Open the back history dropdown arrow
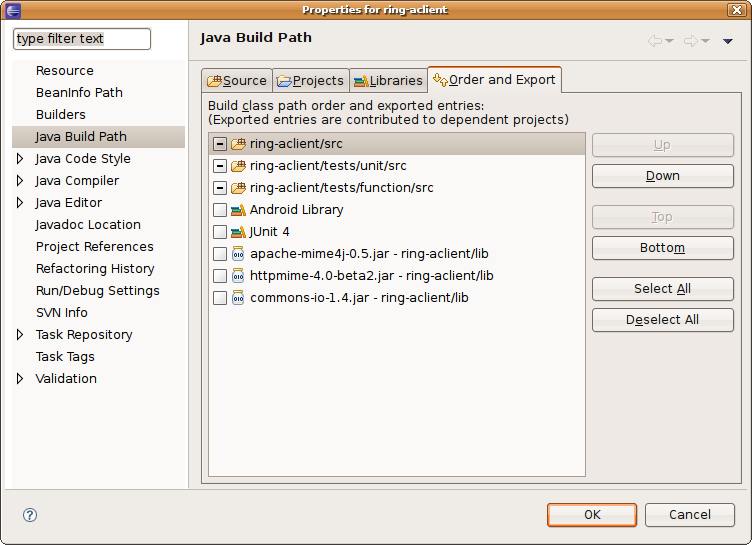752x545 pixels. coord(670,41)
